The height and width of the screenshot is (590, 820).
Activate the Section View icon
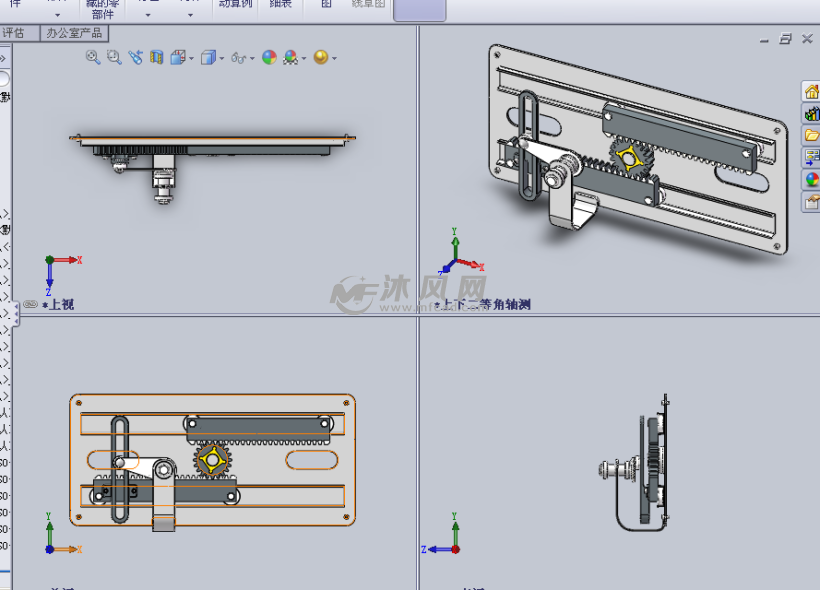point(156,58)
